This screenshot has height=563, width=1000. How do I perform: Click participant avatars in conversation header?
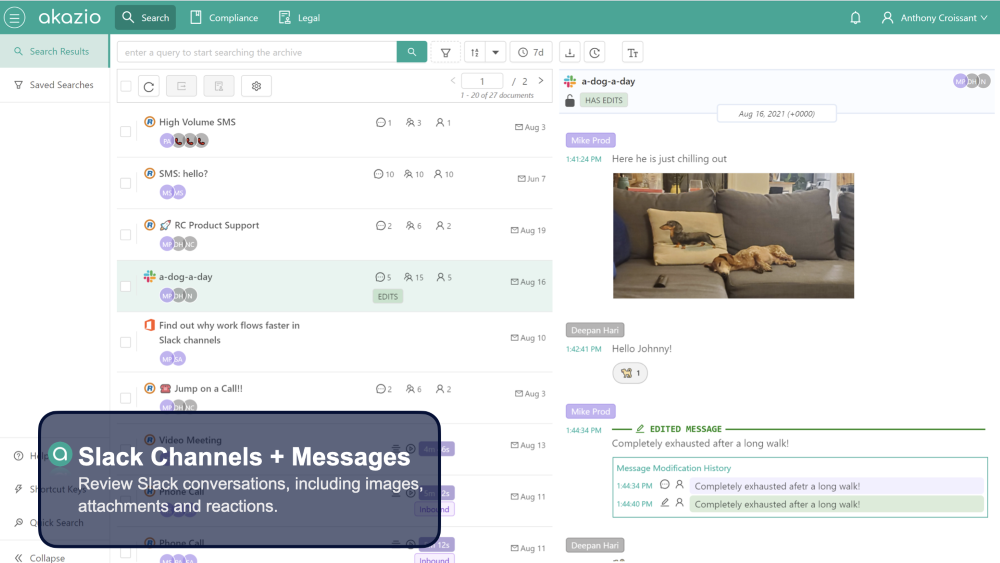(x=972, y=81)
